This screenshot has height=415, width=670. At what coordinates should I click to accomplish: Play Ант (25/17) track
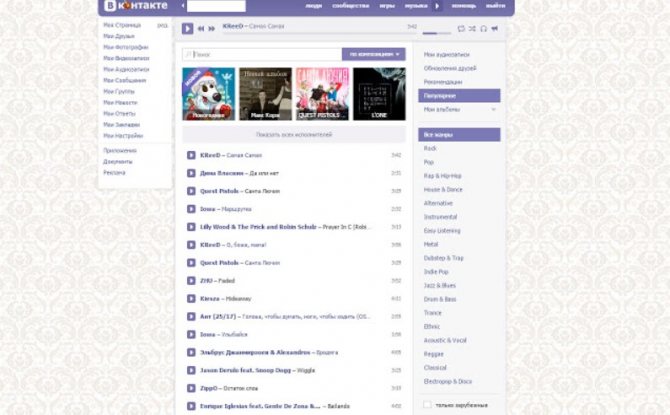(x=191, y=317)
